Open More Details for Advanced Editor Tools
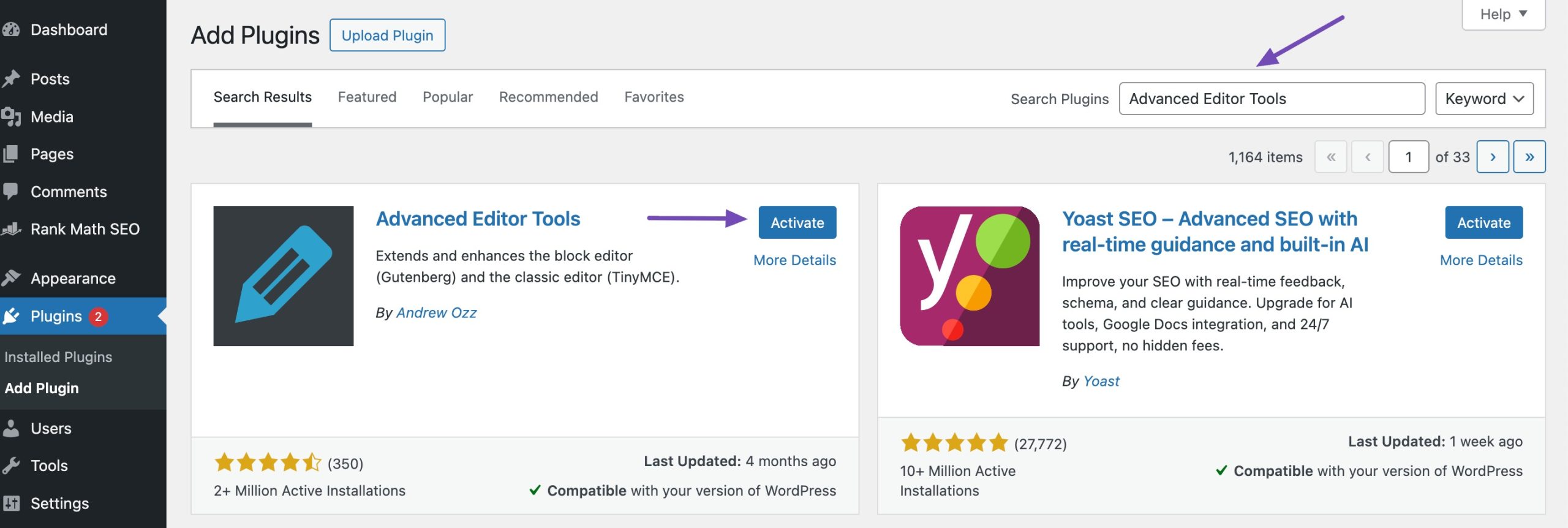The image size is (1568, 528). 794,260
